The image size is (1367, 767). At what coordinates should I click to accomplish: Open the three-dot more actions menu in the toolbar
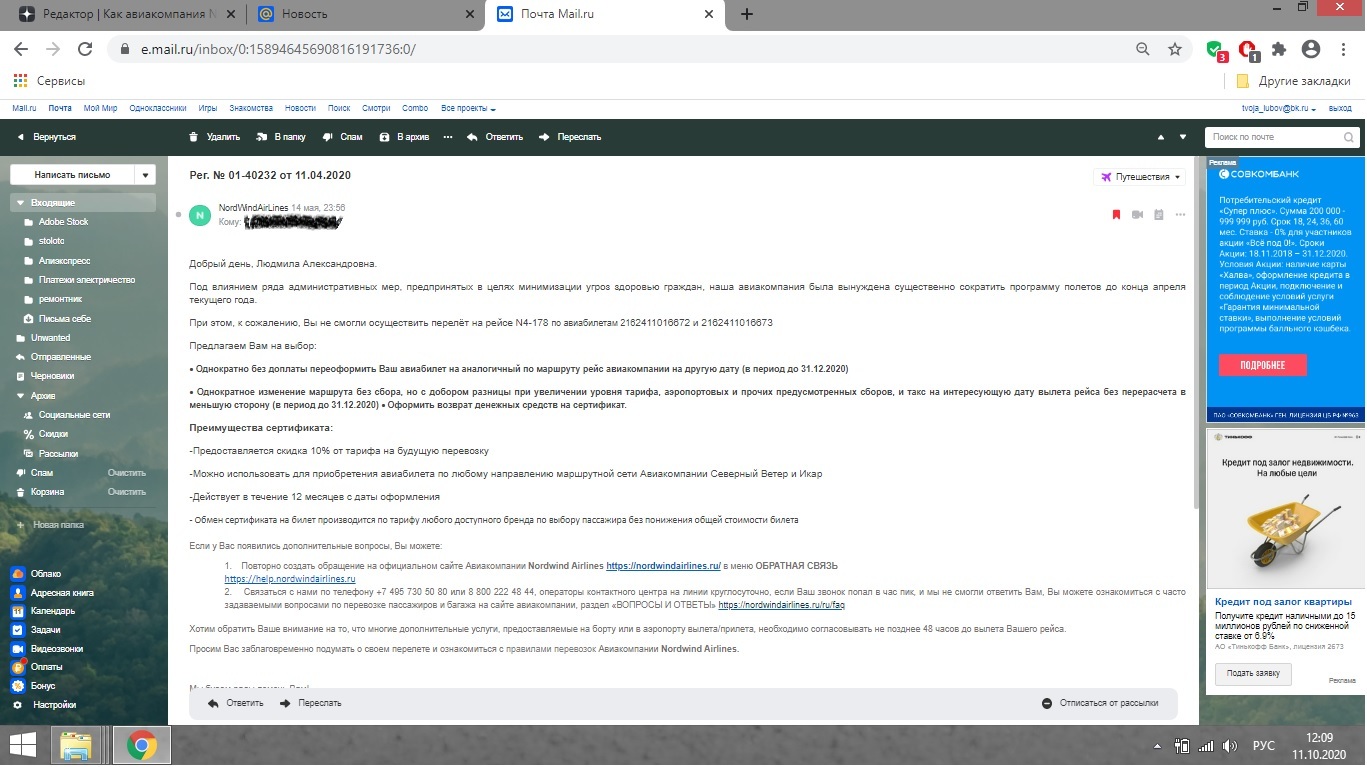click(x=448, y=137)
